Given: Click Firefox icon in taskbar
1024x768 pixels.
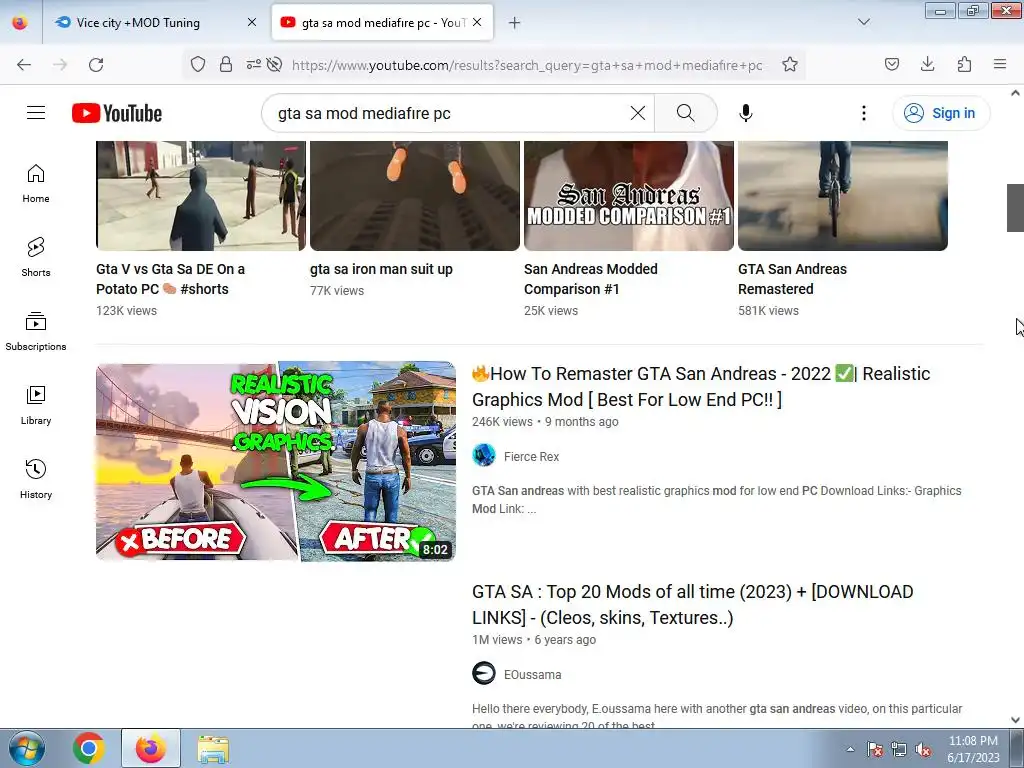Looking at the screenshot, I should (x=151, y=748).
